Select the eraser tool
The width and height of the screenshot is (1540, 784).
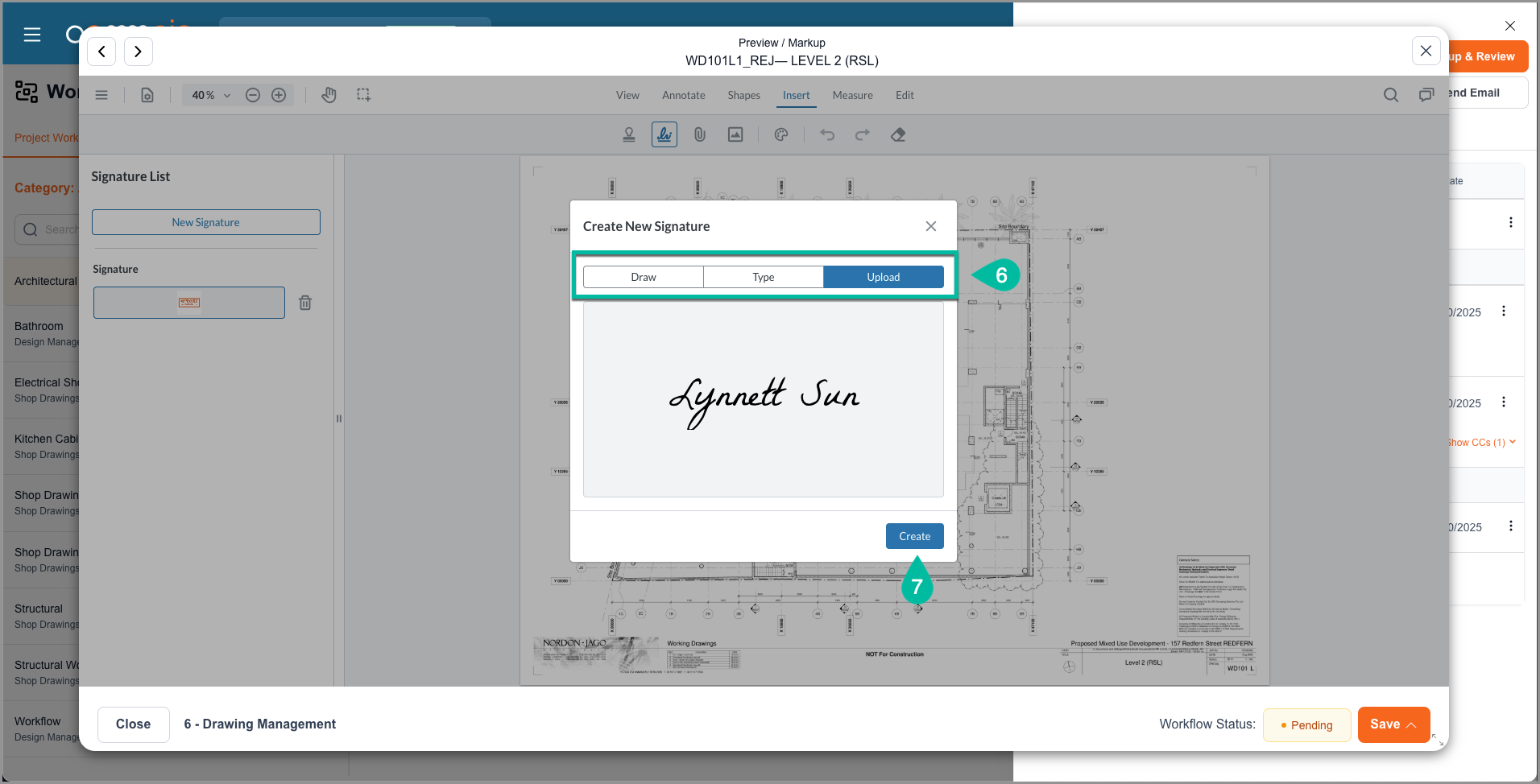coord(898,135)
